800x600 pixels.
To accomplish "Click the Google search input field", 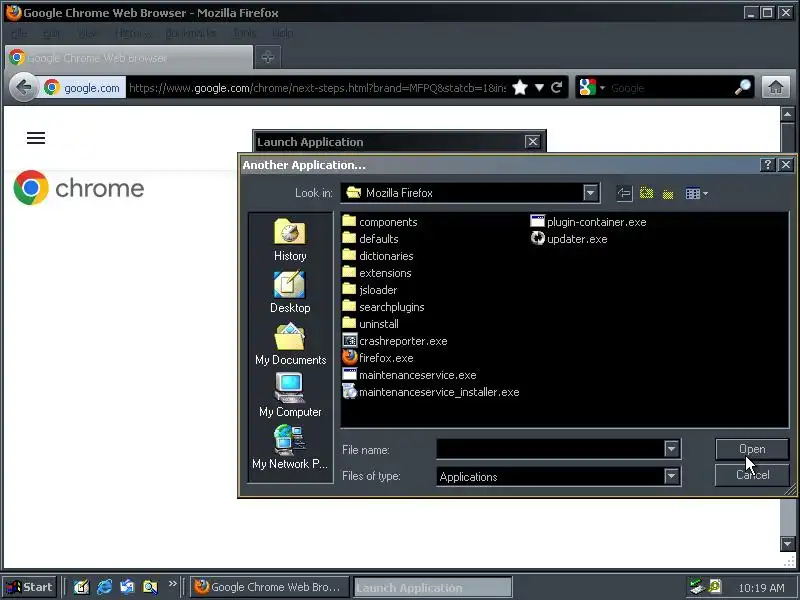I will [x=670, y=88].
